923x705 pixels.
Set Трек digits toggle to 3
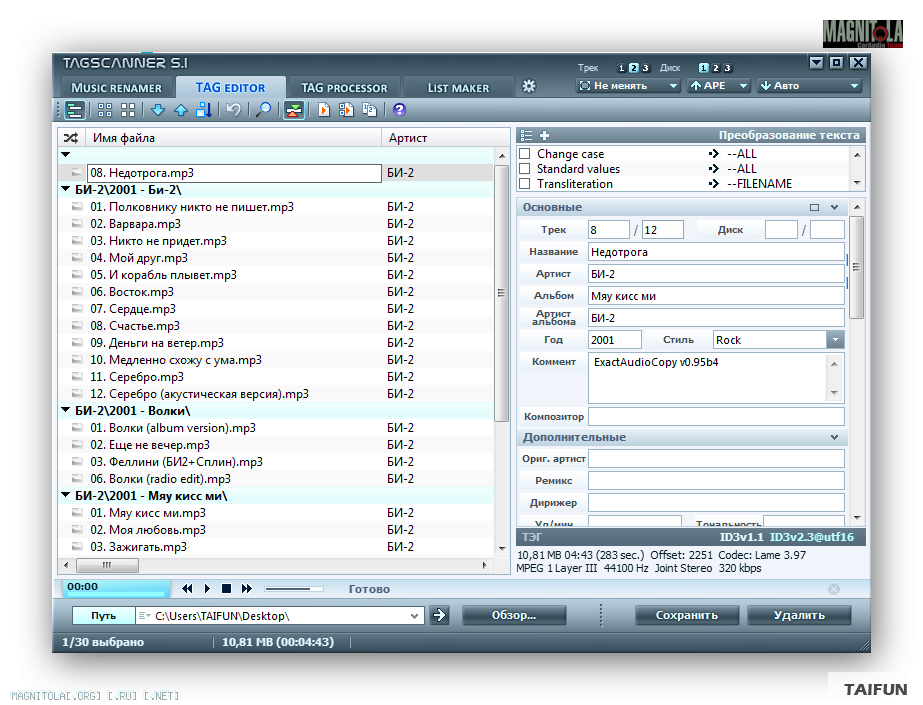point(645,68)
